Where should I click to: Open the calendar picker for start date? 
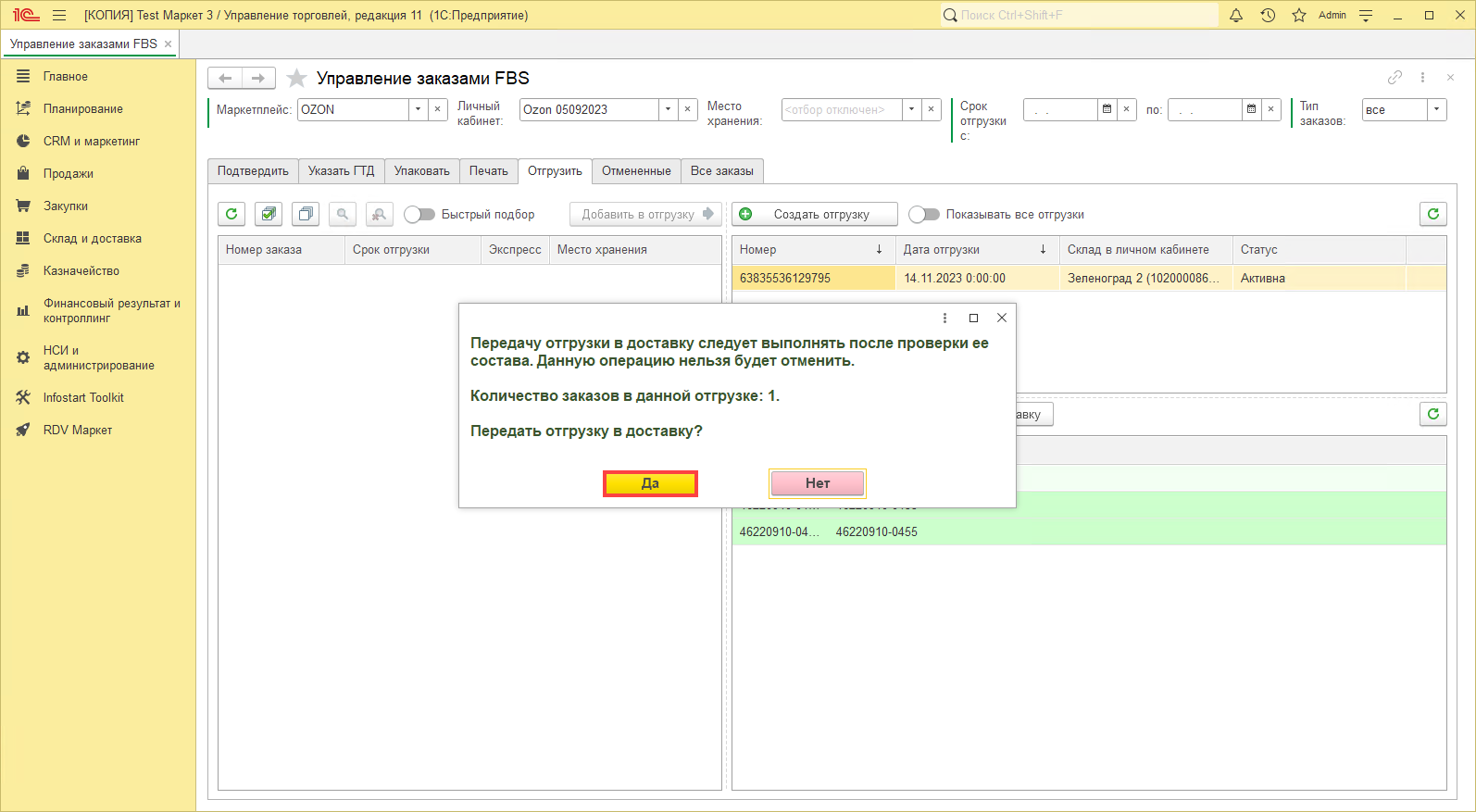(x=1107, y=109)
